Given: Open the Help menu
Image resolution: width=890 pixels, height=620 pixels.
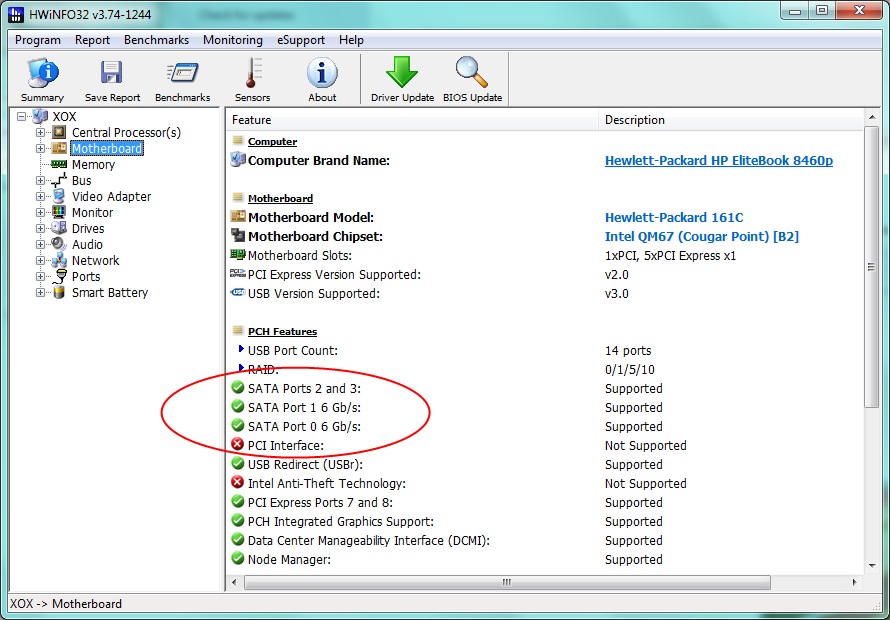Looking at the screenshot, I should click(x=351, y=40).
